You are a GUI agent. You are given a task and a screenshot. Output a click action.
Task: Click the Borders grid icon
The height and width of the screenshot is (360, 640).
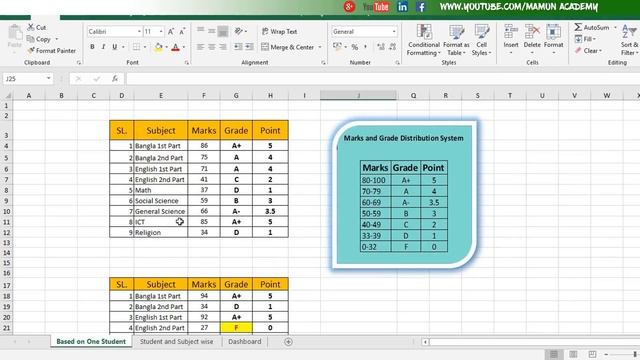[136, 47]
